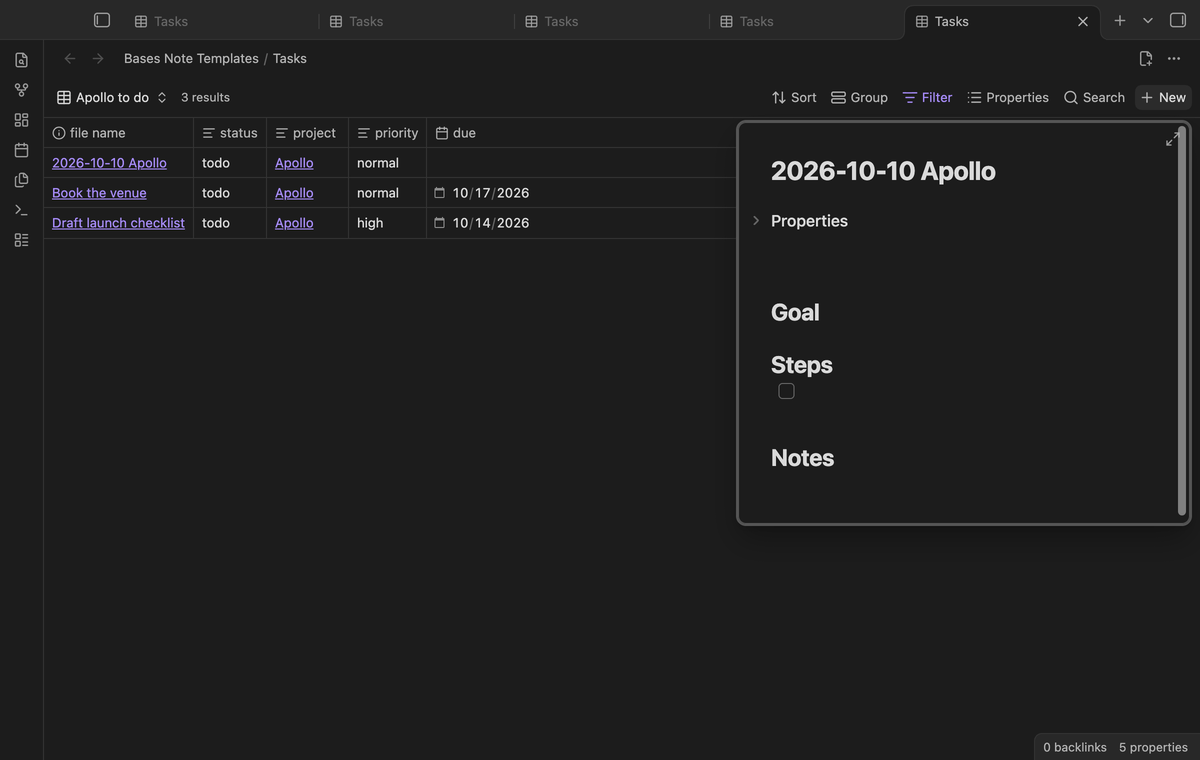
Task: Check the empty Steps task checkbox
Action: tap(787, 391)
